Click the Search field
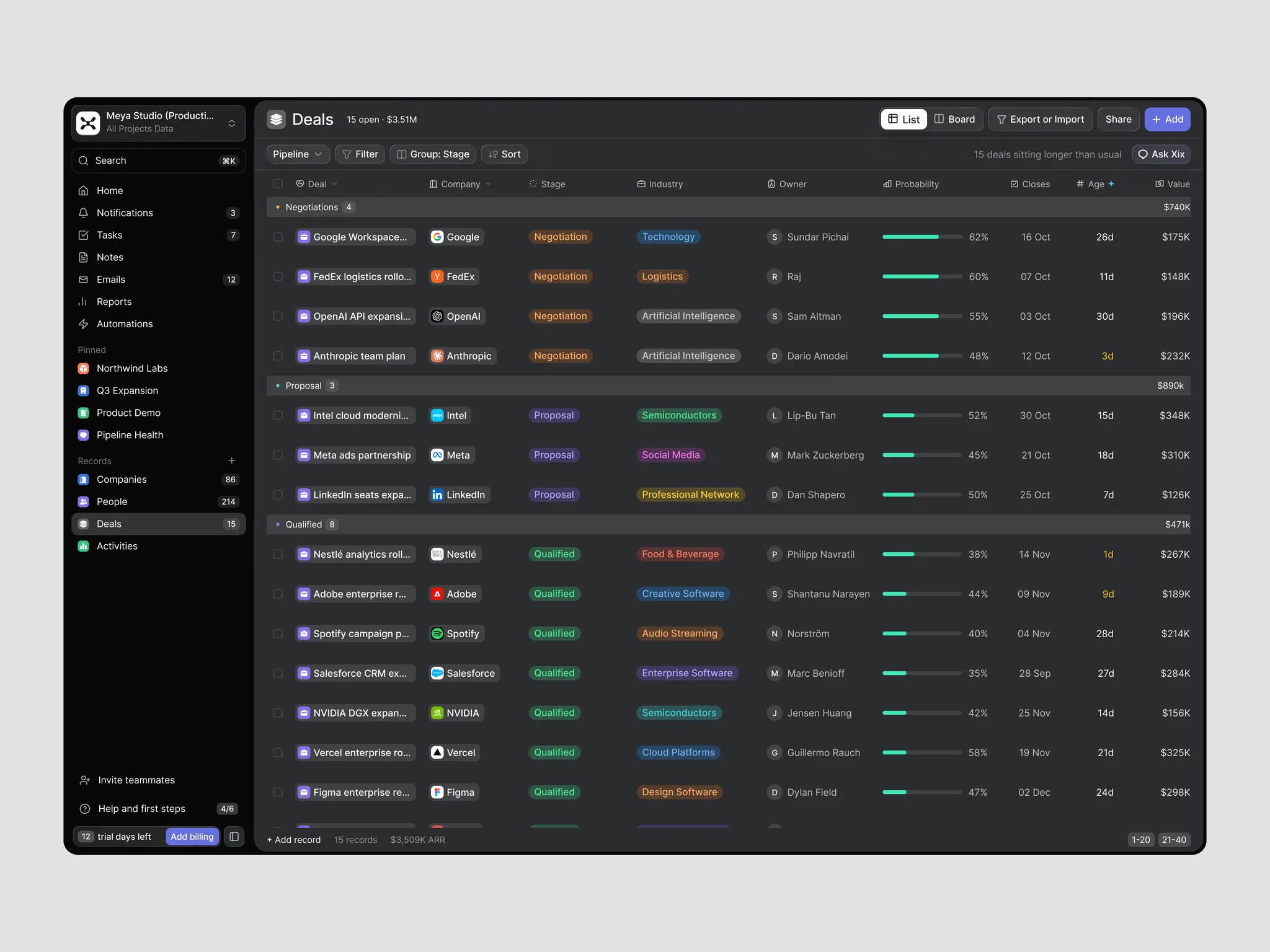The image size is (1270, 952). point(159,161)
